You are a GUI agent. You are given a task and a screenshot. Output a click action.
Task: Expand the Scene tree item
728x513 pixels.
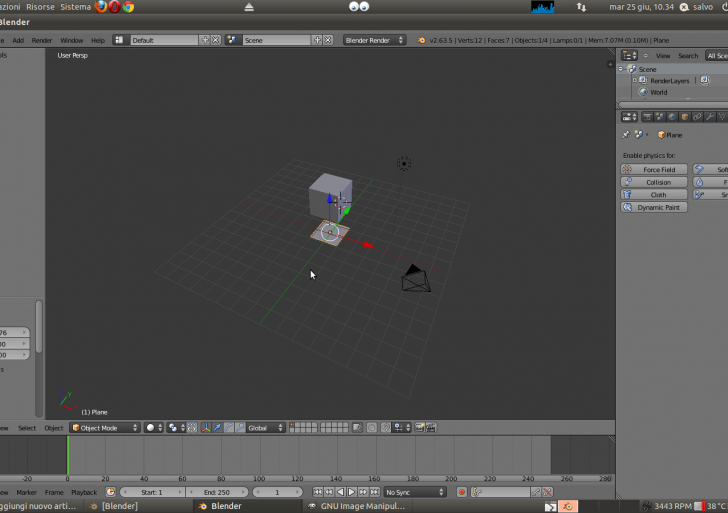(621, 69)
